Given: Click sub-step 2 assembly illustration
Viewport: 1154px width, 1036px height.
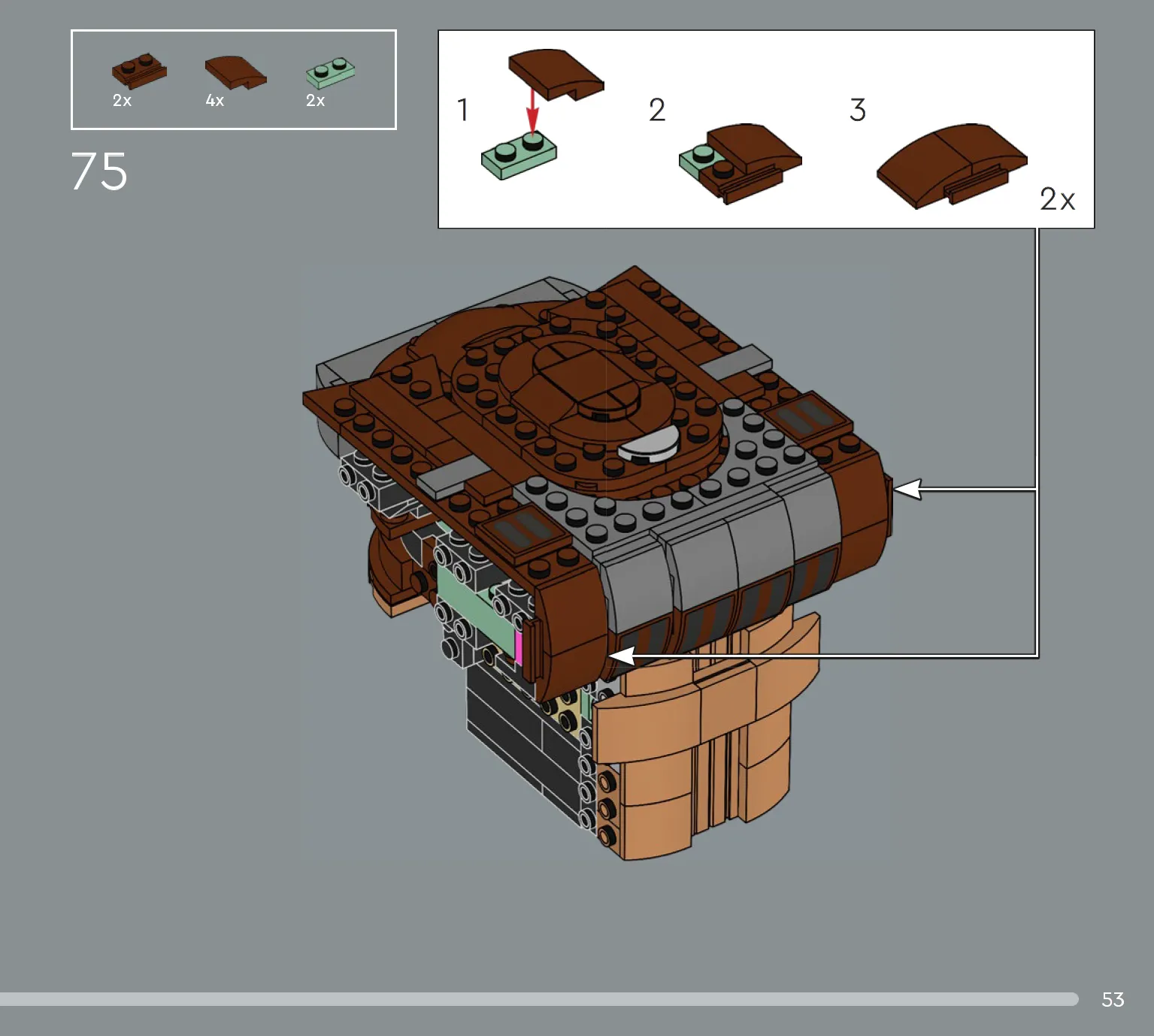Looking at the screenshot, I should pyautogui.click(x=741, y=163).
